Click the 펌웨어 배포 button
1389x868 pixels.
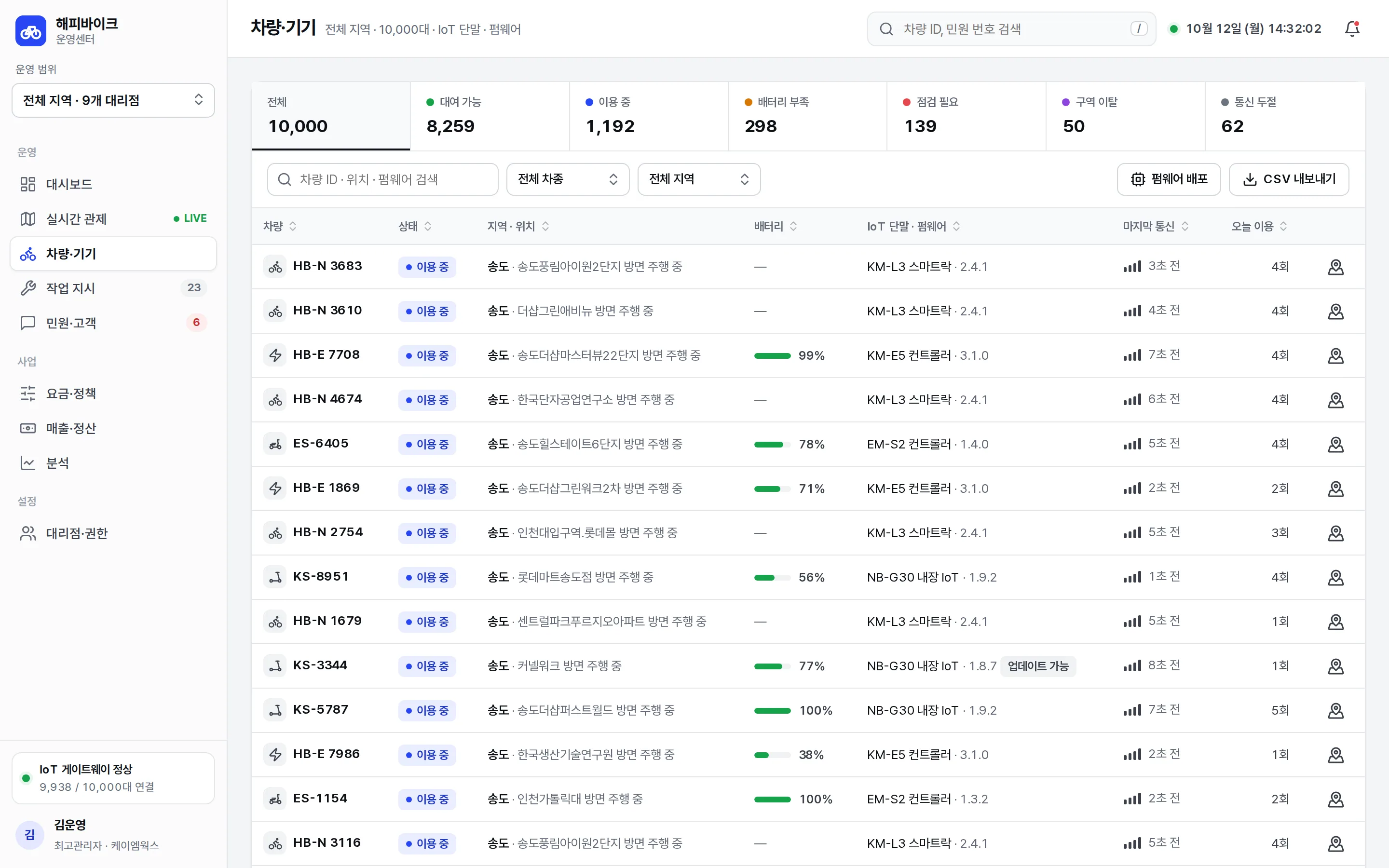(x=1169, y=179)
